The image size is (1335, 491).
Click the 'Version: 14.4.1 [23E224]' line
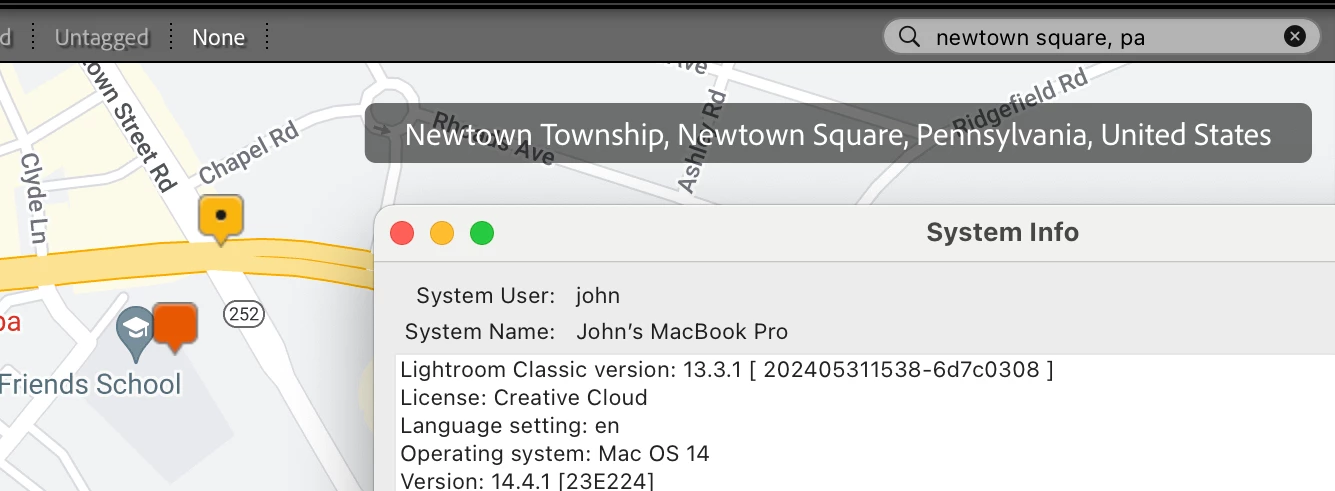point(527,481)
